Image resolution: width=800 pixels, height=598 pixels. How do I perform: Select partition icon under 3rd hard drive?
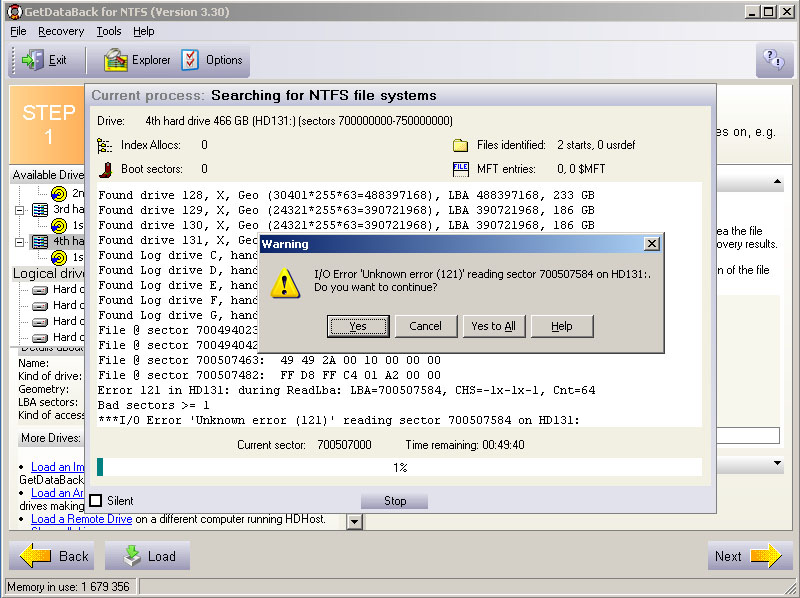coord(59,226)
